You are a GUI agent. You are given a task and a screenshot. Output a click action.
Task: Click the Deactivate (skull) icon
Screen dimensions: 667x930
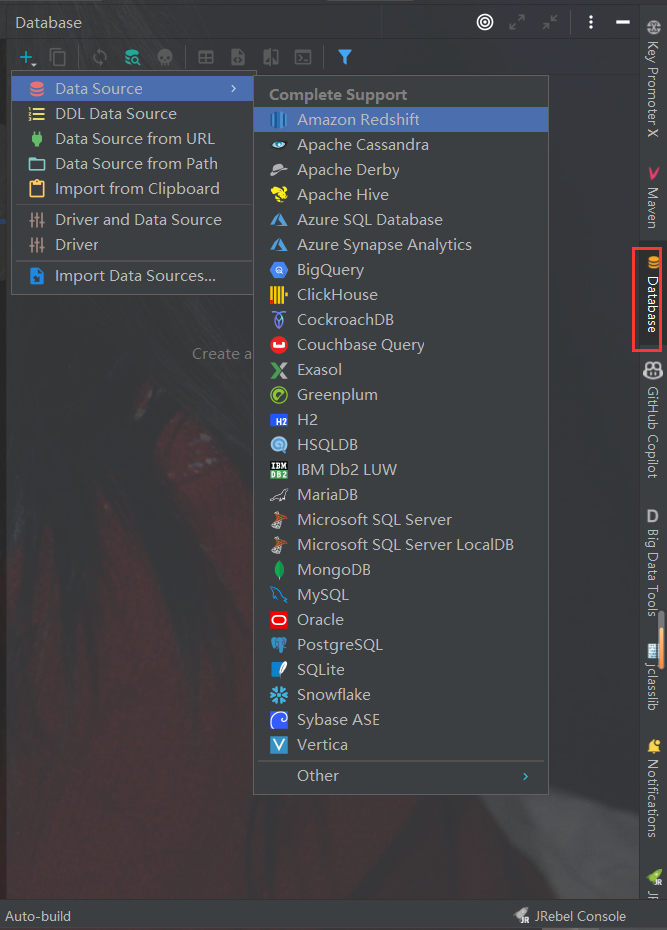pyautogui.click(x=165, y=58)
